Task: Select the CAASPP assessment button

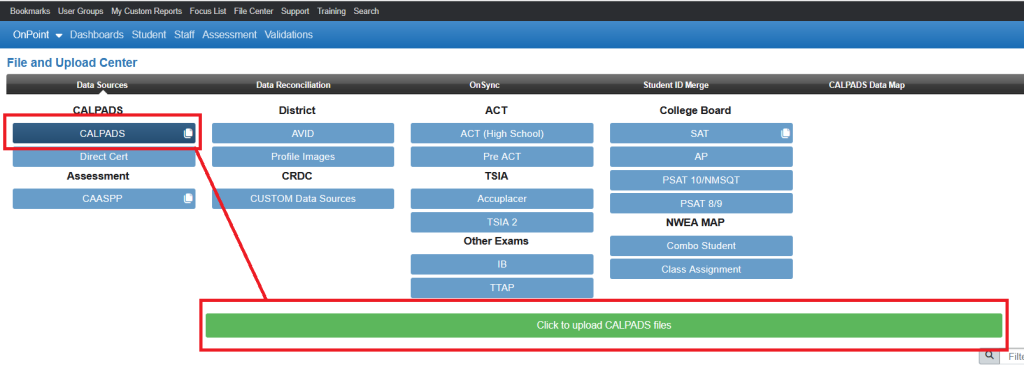Action: (x=104, y=198)
